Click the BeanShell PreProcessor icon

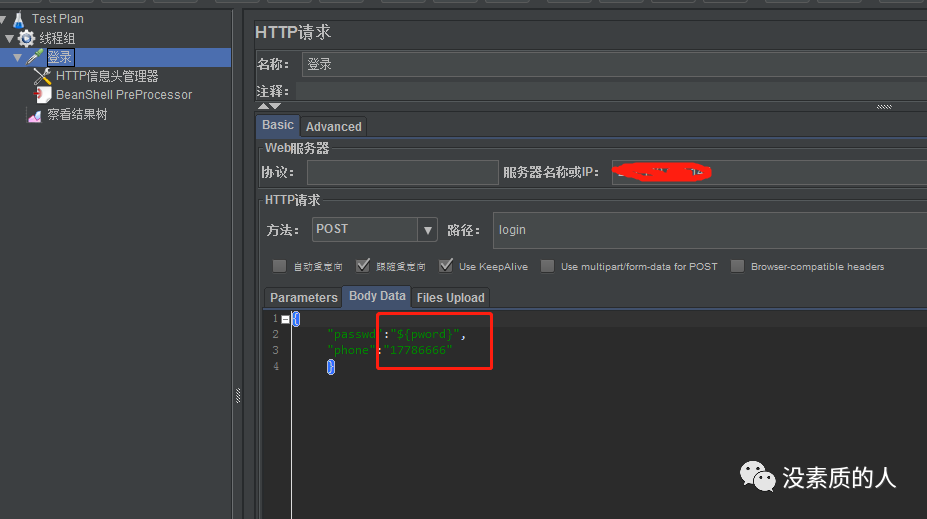coord(42,95)
